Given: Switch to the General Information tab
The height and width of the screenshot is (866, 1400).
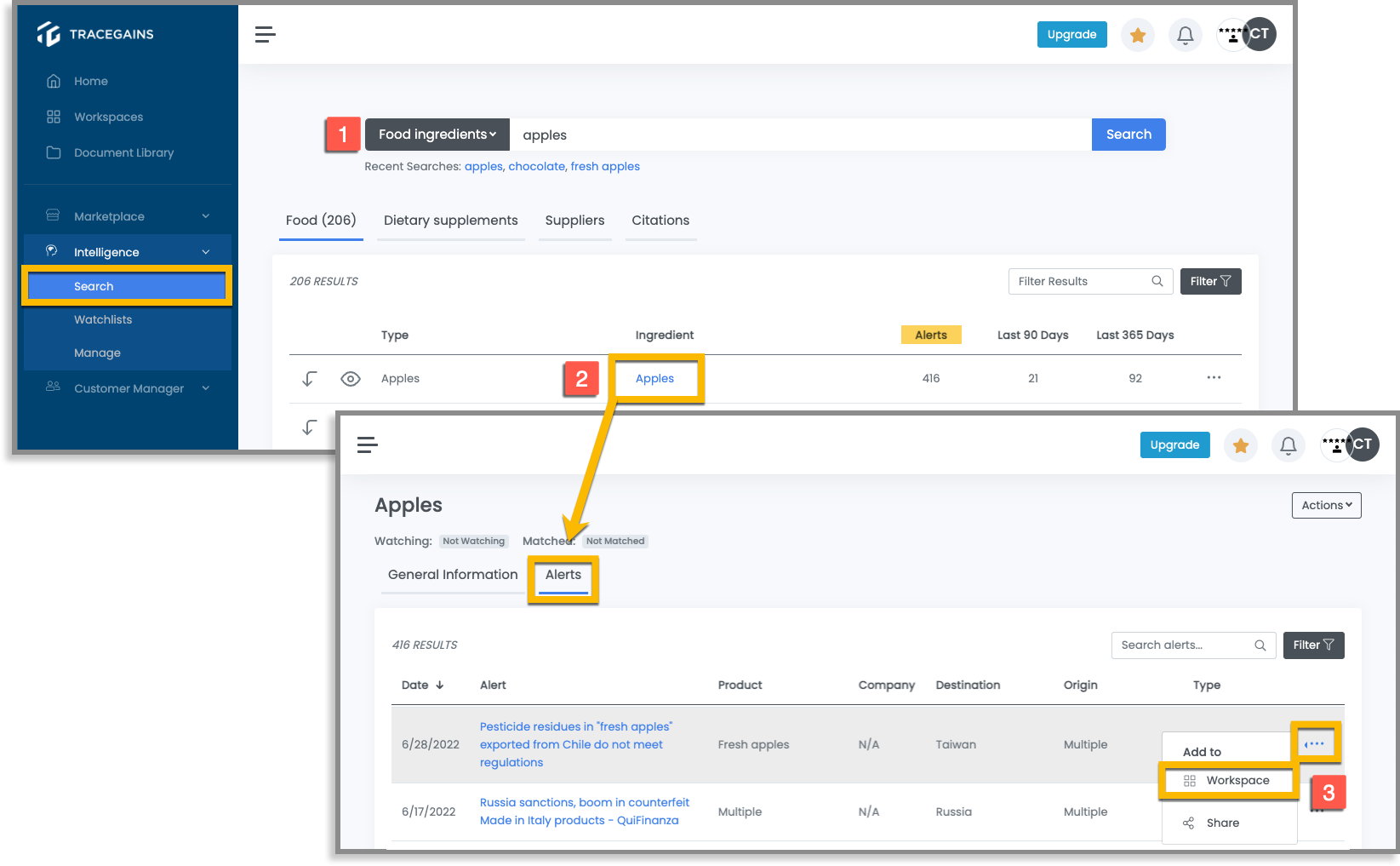Looking at the screenshot, I should [453, 575].
